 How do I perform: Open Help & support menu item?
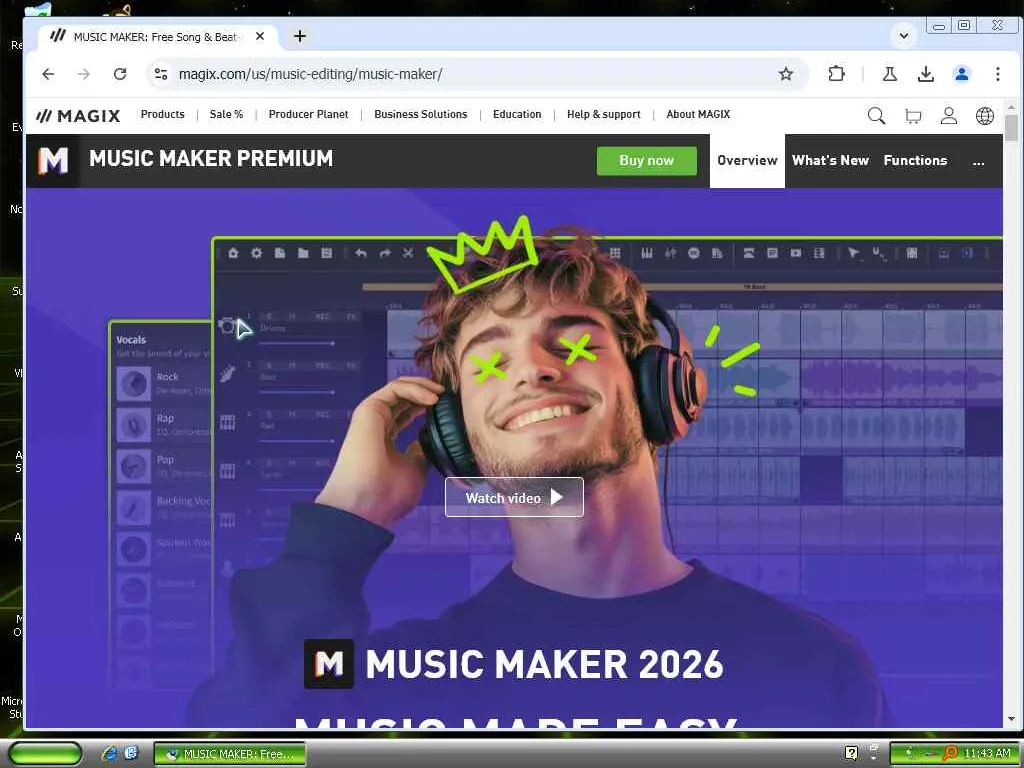point(603,114)
